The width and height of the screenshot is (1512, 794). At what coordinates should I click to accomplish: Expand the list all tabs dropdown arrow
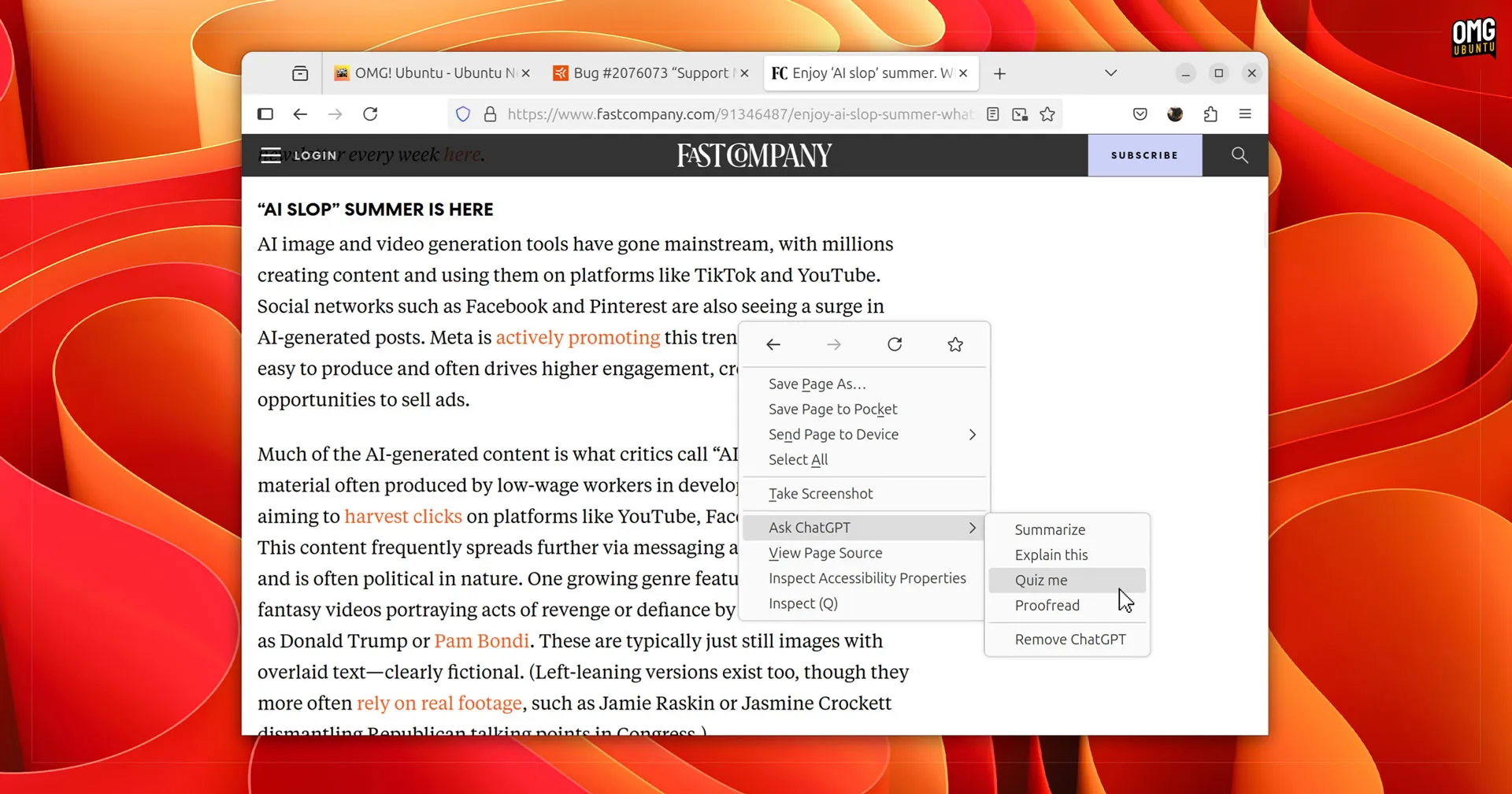1110,73
